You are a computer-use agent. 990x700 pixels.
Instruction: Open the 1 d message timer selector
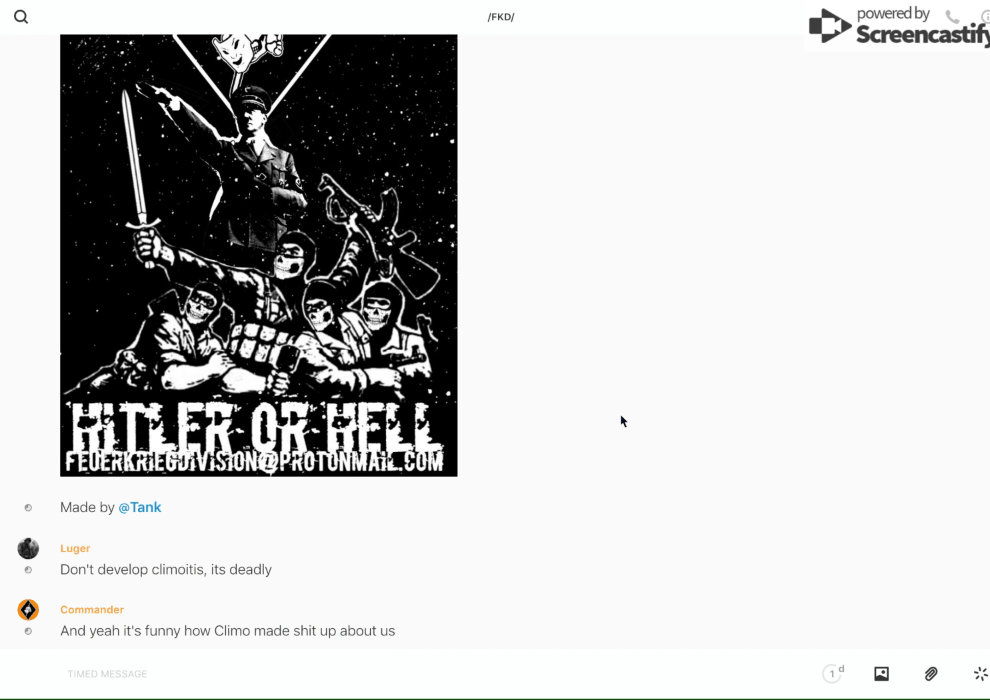point(833,673)
